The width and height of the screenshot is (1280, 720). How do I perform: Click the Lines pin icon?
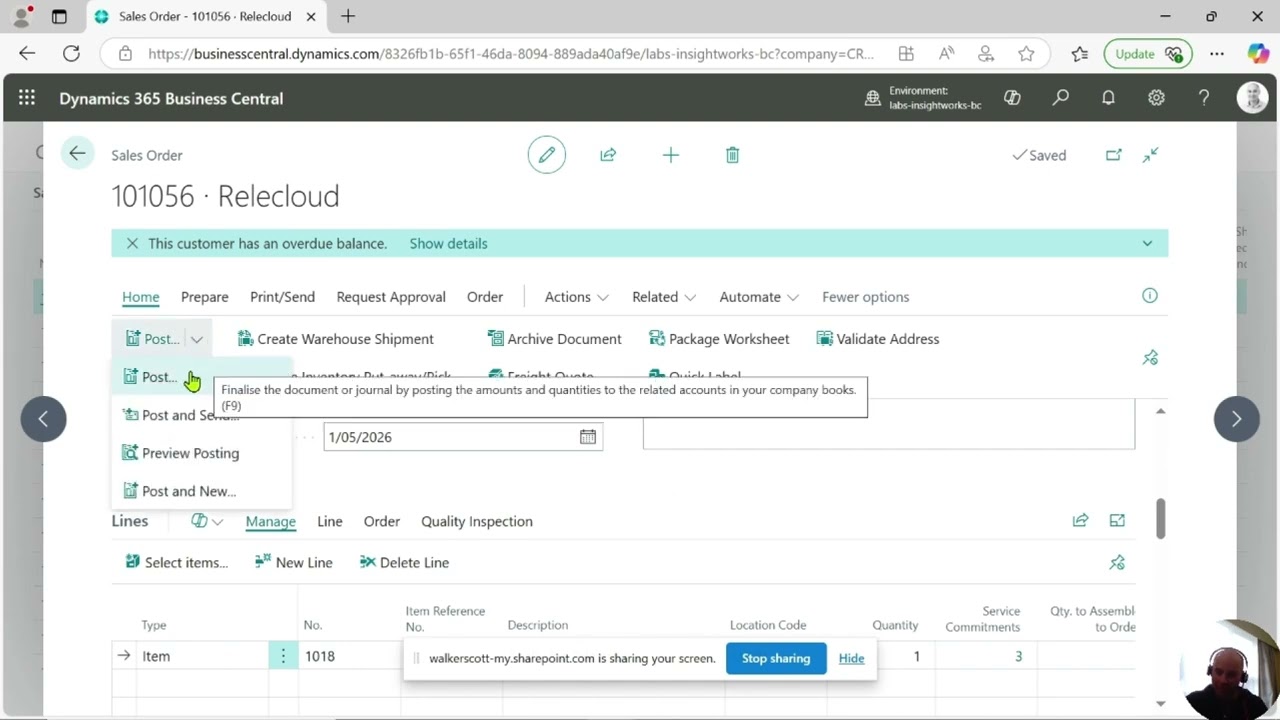[1117, 563]
